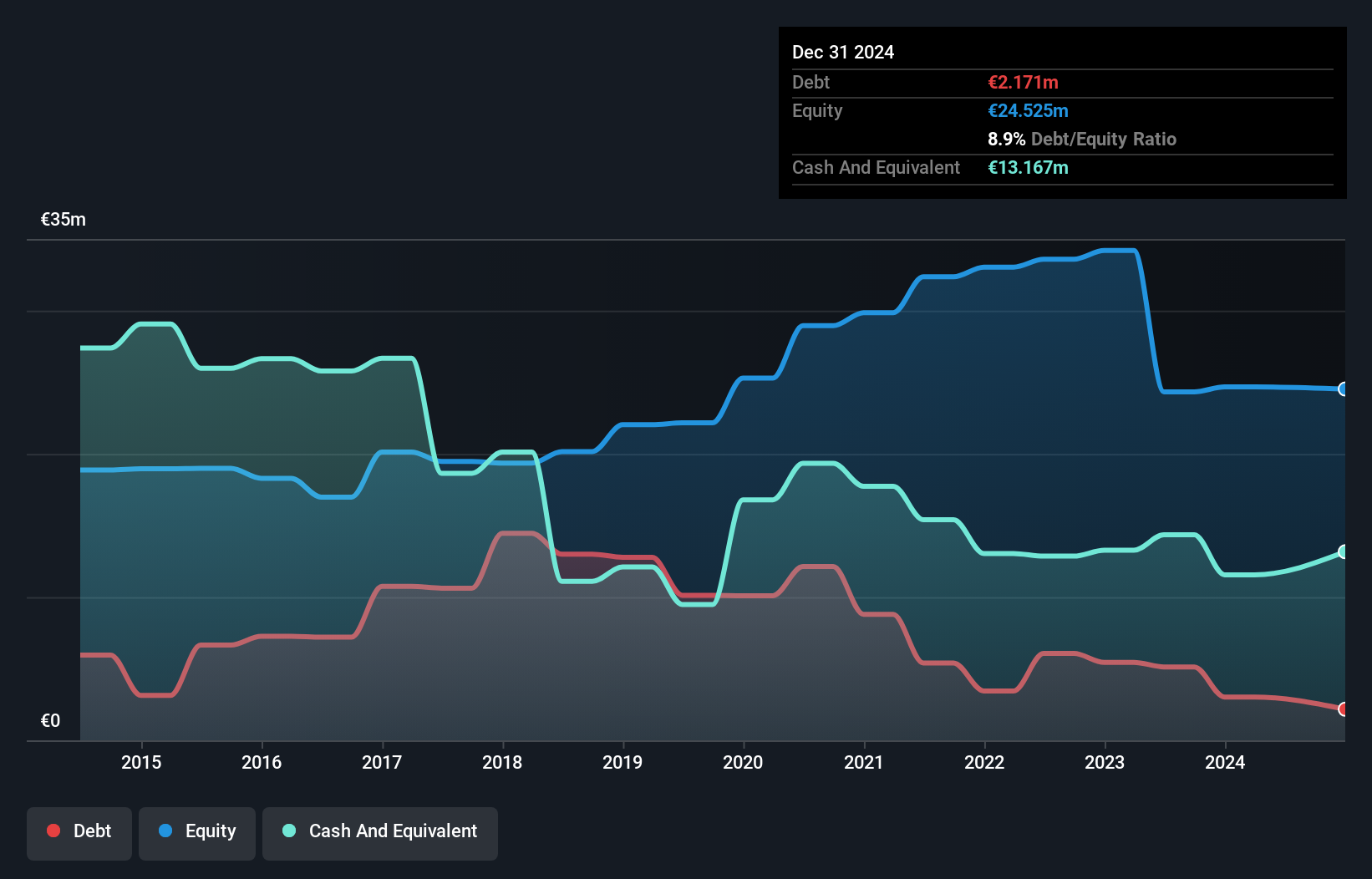Select the 2022 axis label
Viewport: 1372px width, 879px height.
point(984,762)
